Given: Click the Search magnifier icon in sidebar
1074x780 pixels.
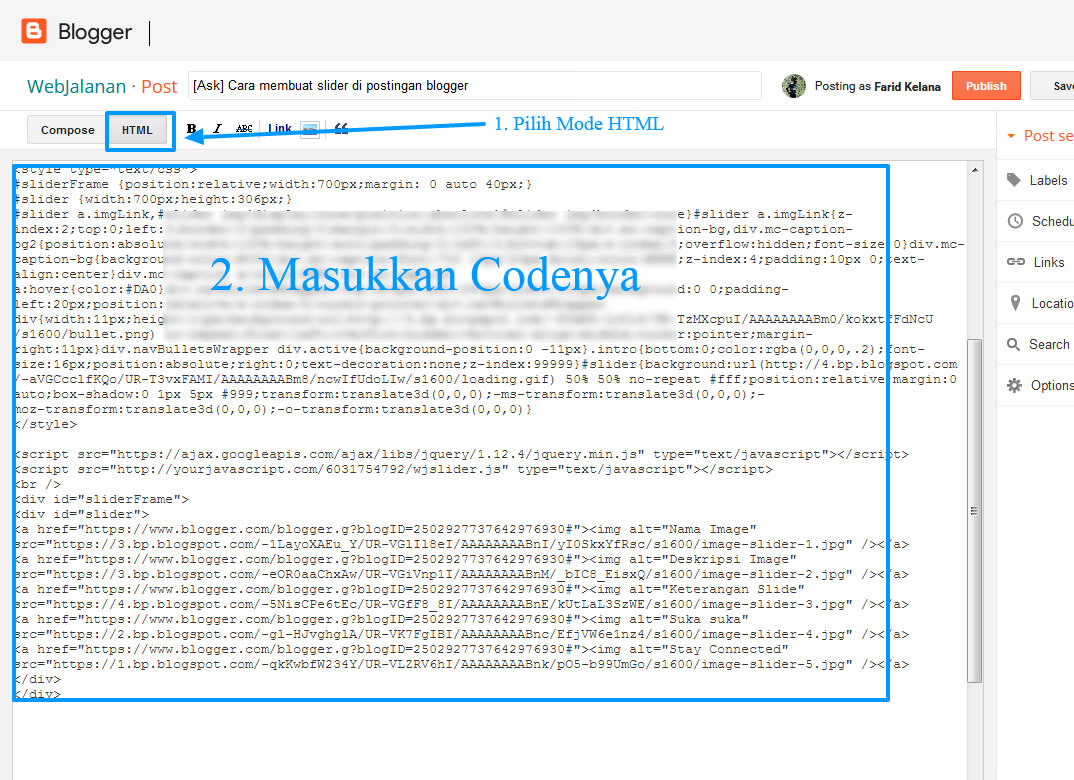Looking at the screenshot, I should (x=1014, y=344).
